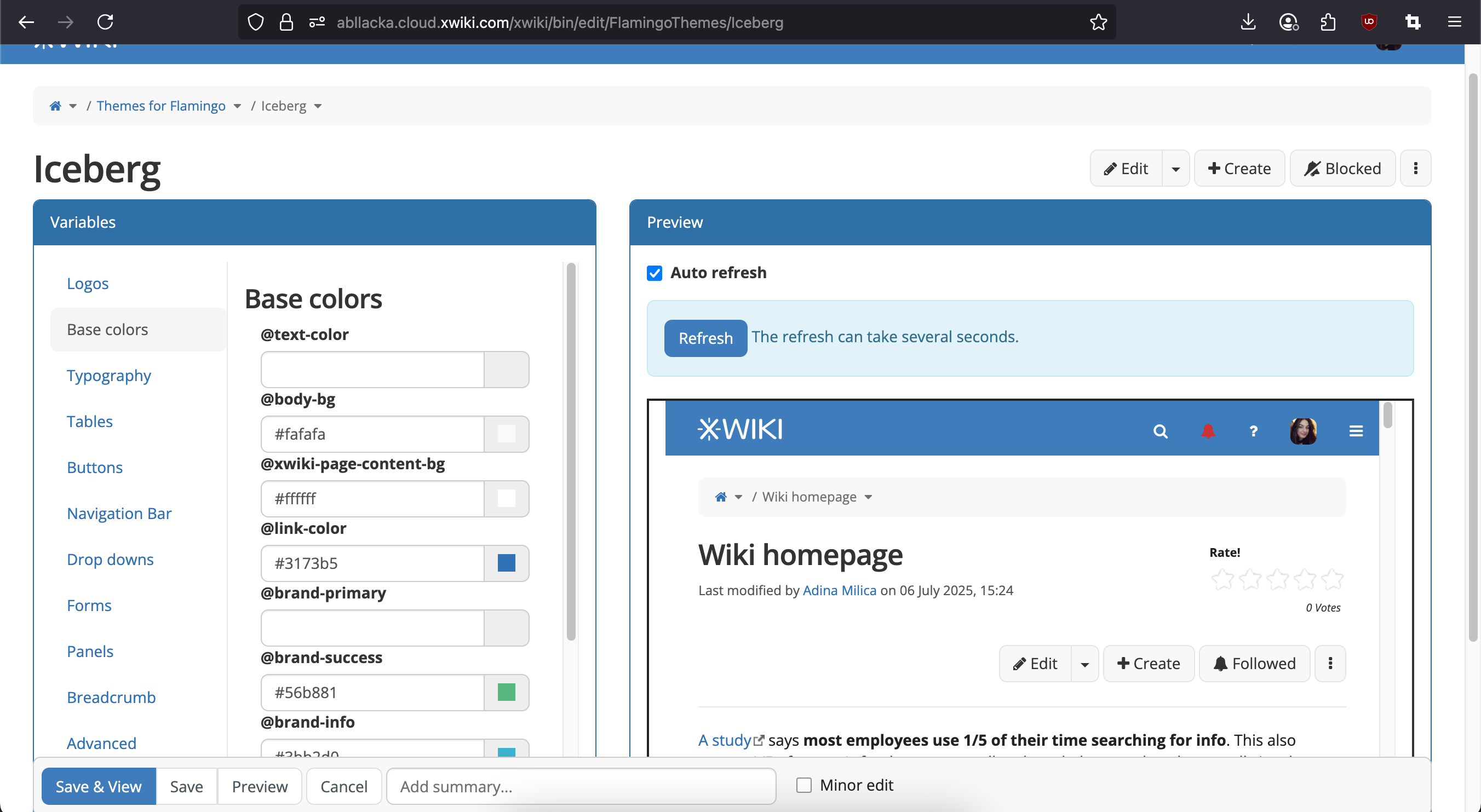
Task: Open the Forms variables section
Action: [89, 605]
